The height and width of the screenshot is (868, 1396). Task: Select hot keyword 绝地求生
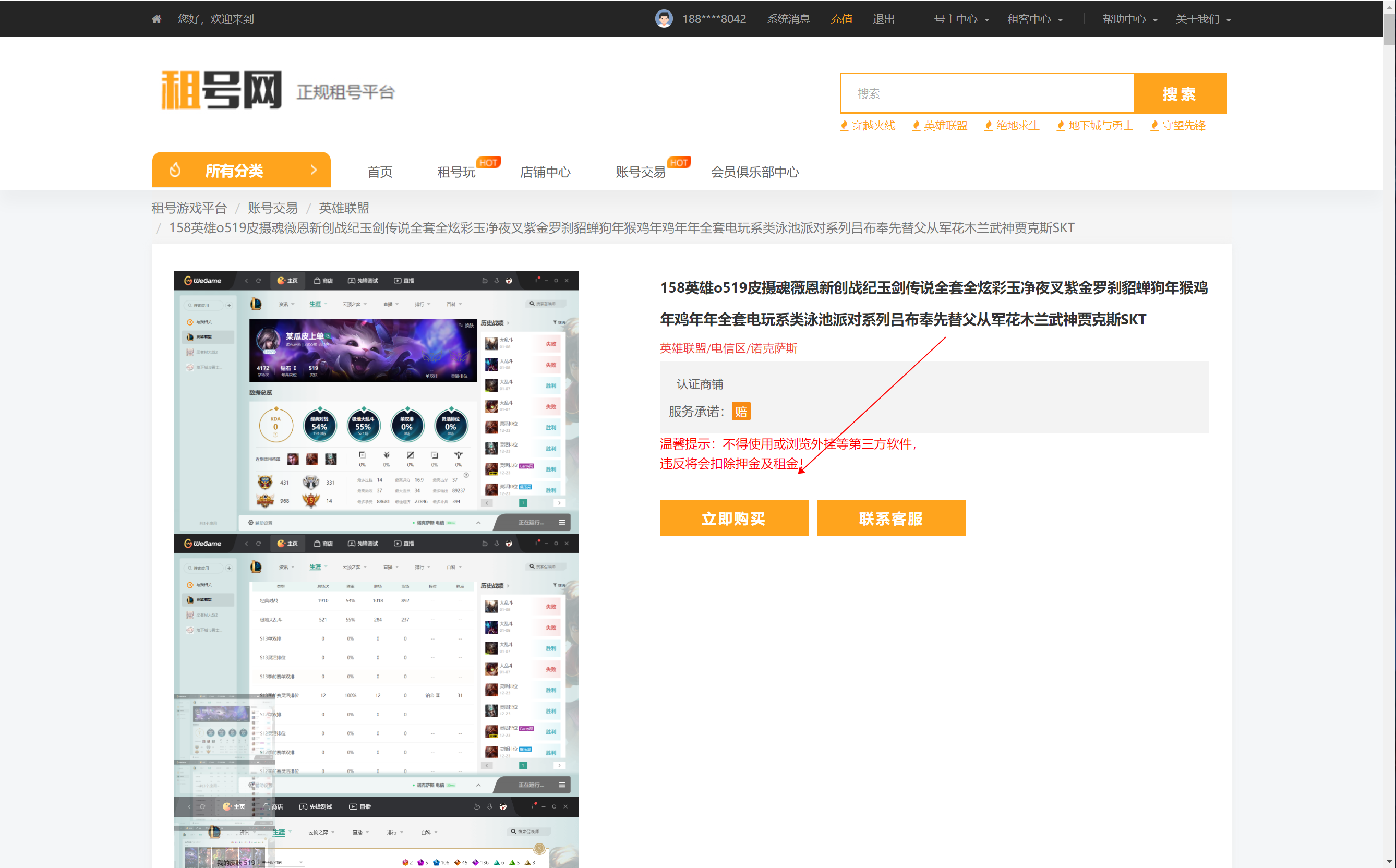click(x=1018, y=125)
